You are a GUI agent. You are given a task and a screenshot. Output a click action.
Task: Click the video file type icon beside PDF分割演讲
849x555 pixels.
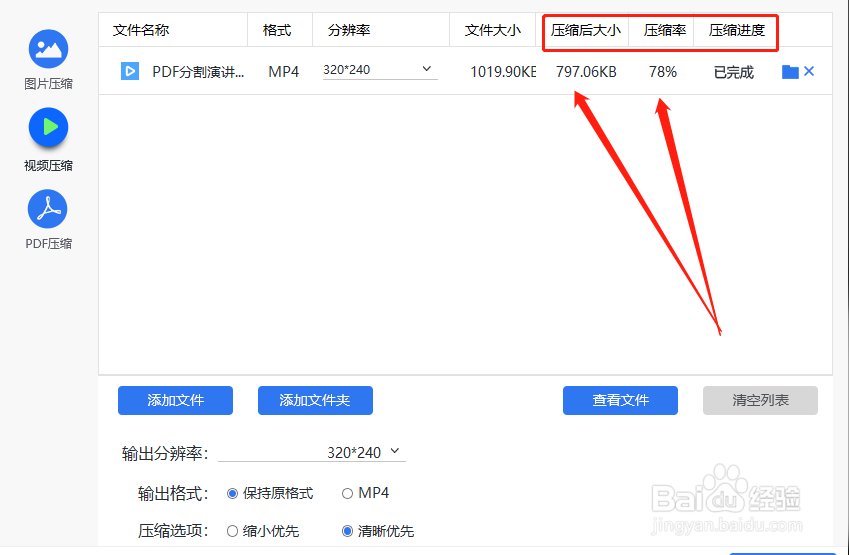tap(130, 71)
